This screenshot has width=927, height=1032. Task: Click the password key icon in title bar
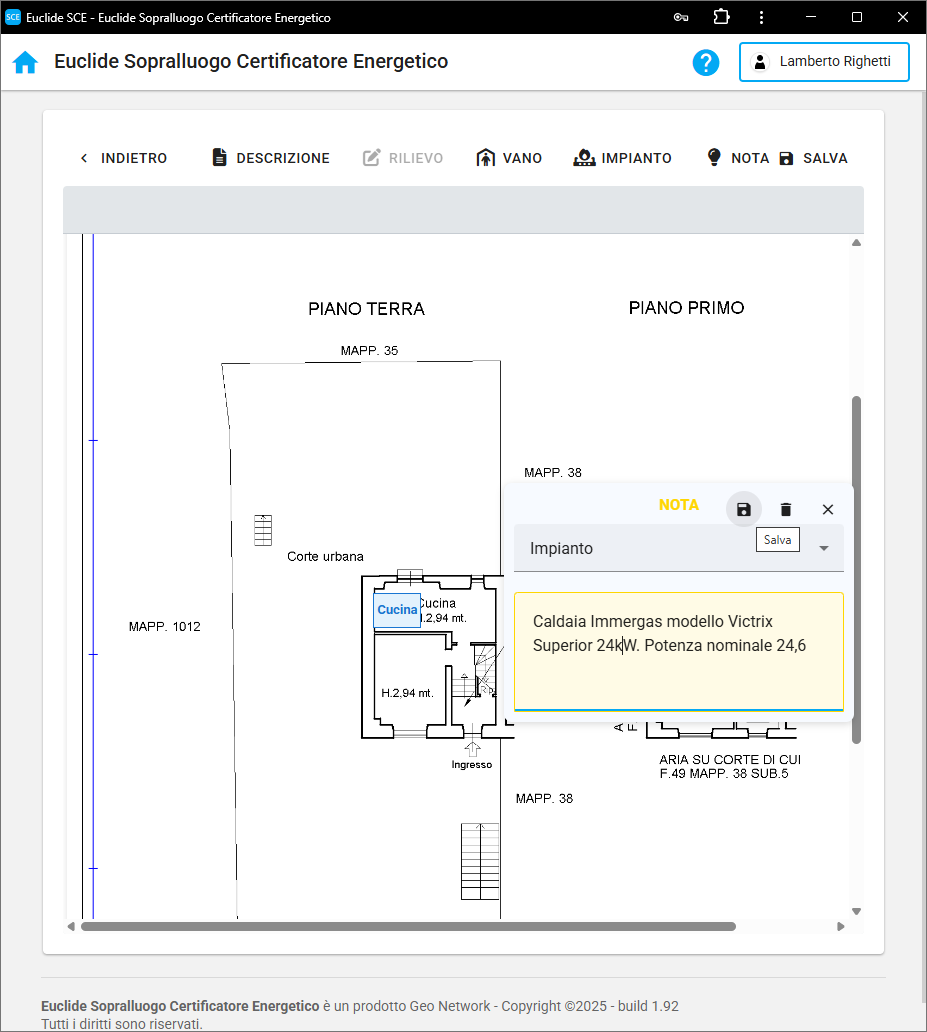(x=681, y=17)
